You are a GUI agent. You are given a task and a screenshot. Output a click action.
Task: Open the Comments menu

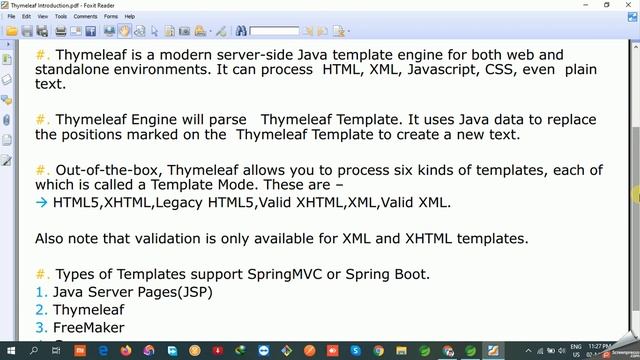[x=85, y=16]
